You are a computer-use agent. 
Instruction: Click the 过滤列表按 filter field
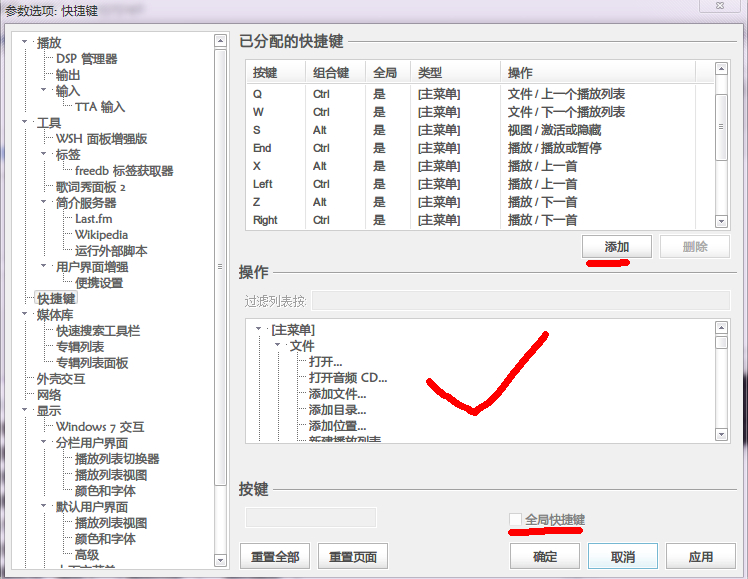[520, 301]
